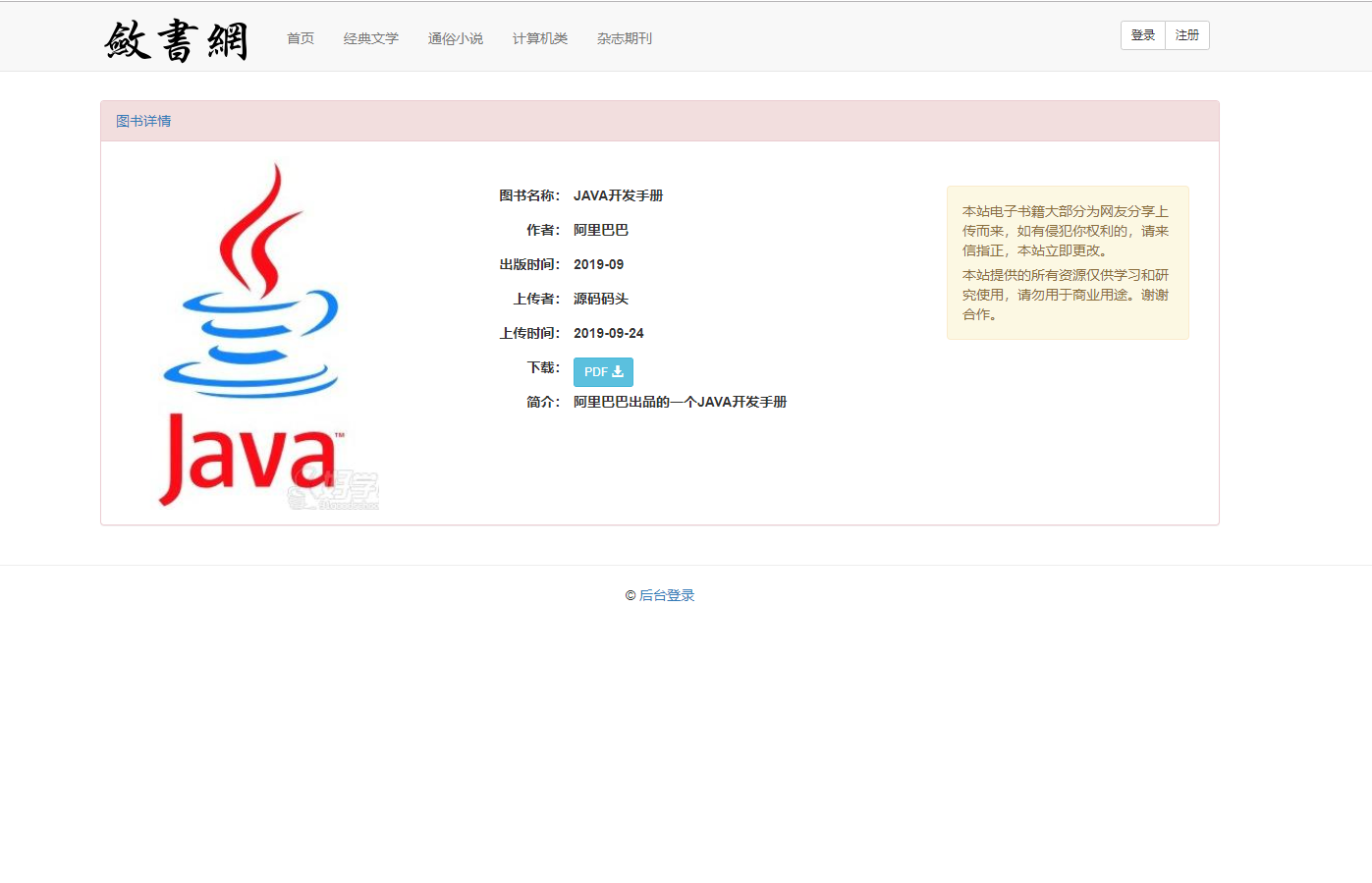Open the 杂志期刊 section
1372x883 pixels.
point(625,38)
